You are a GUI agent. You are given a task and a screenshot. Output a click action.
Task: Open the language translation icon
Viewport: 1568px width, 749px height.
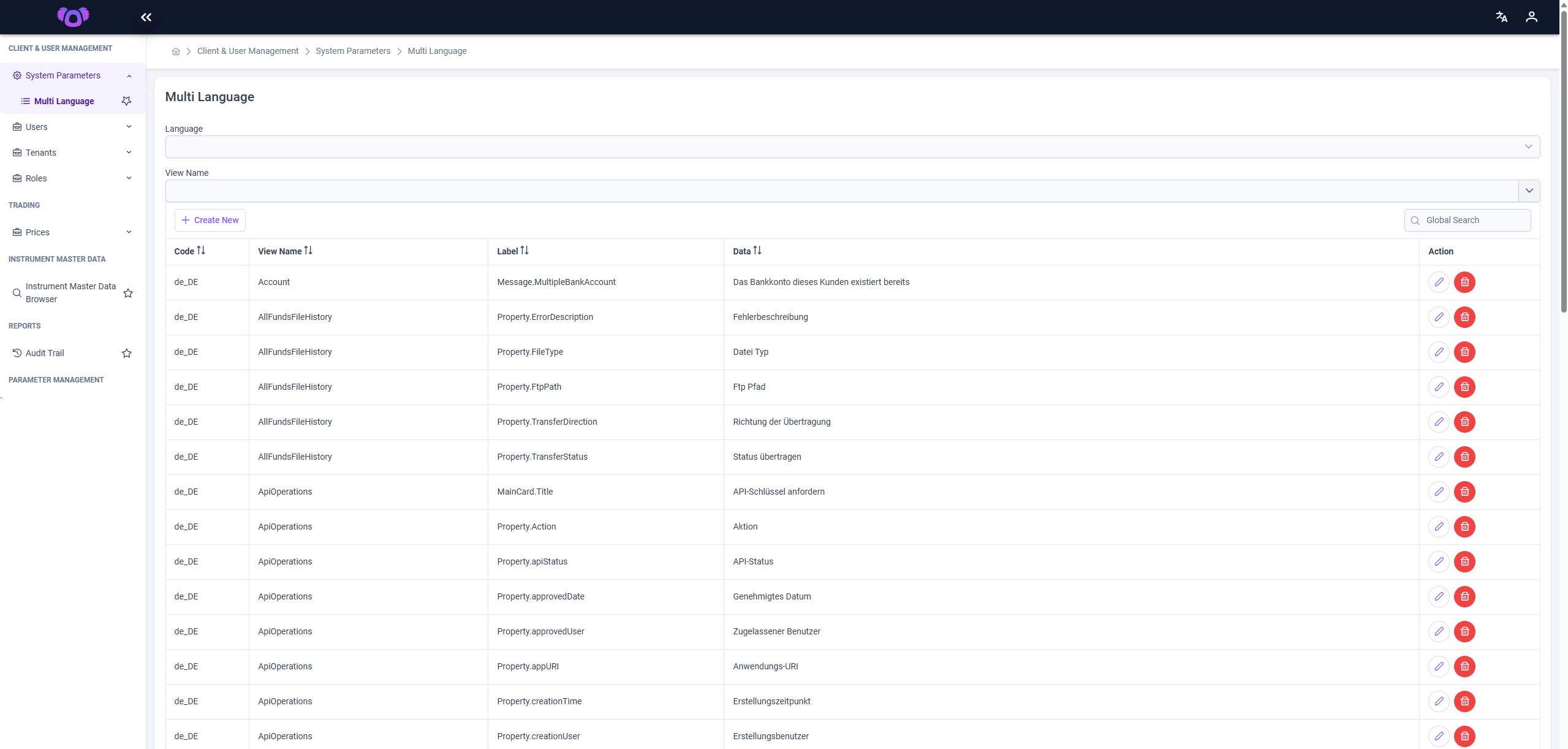tap(1501, 17)
